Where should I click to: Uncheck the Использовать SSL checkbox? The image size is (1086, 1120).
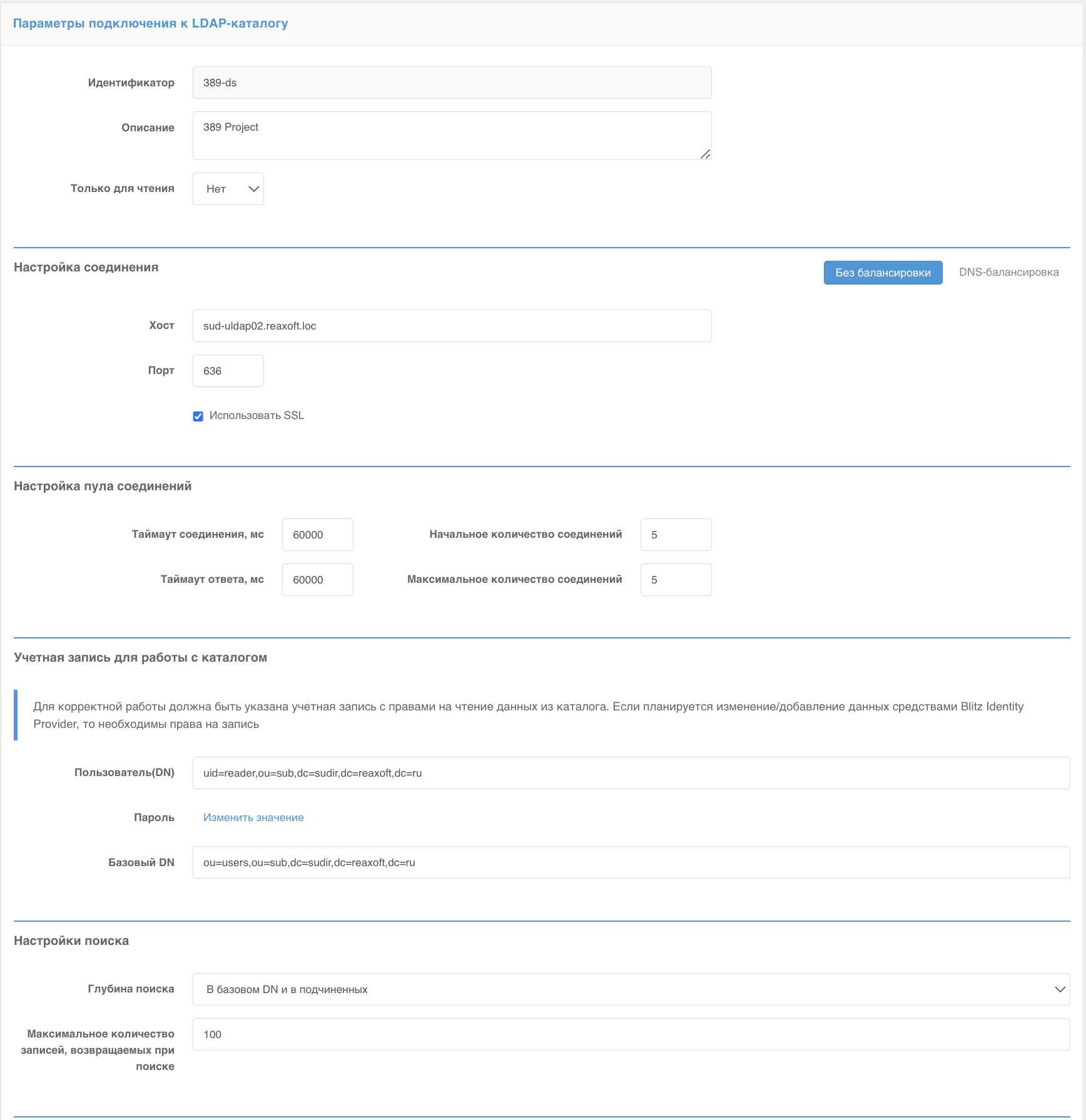pyautogui.click(x=198, y=416)
